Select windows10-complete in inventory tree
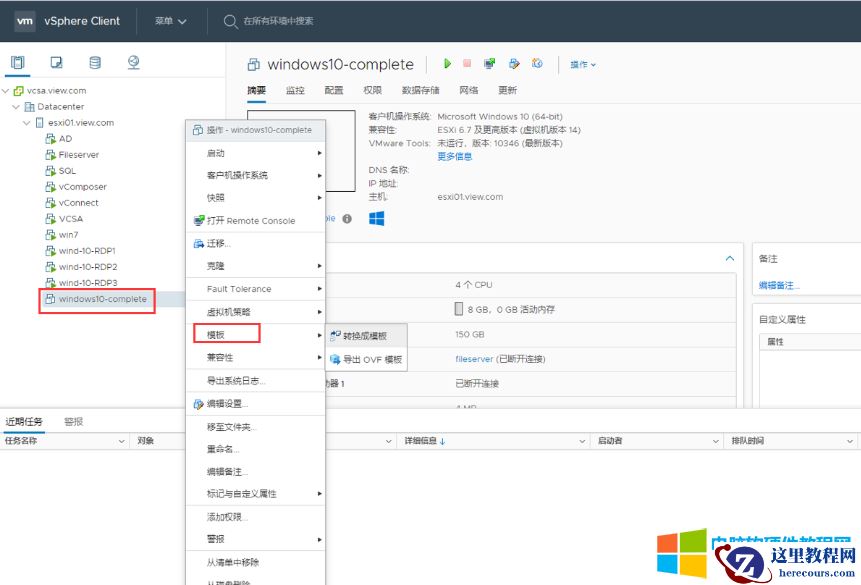Viewport: 861px width, 585px height. [x=102, y=299]
